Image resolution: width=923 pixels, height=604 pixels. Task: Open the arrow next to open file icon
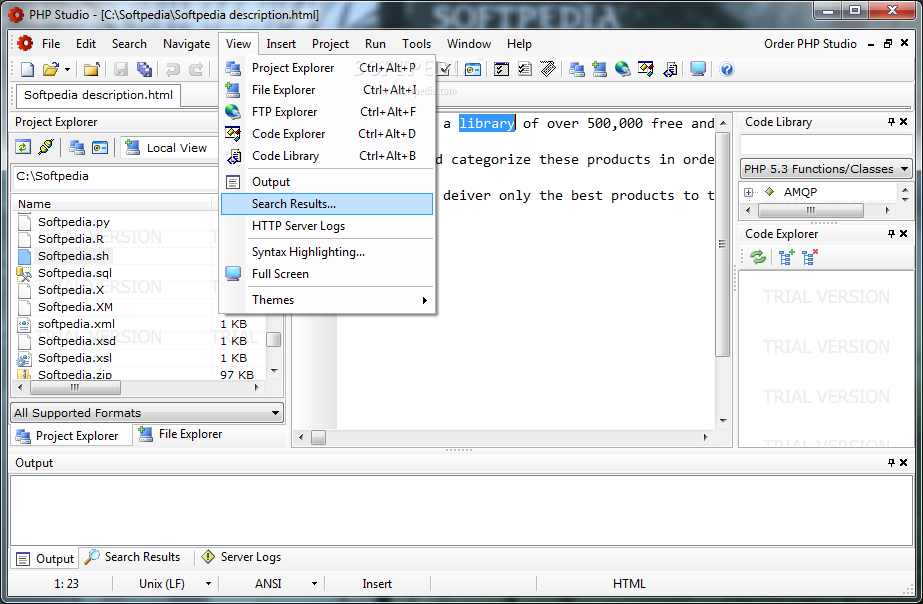coord(67,69)
